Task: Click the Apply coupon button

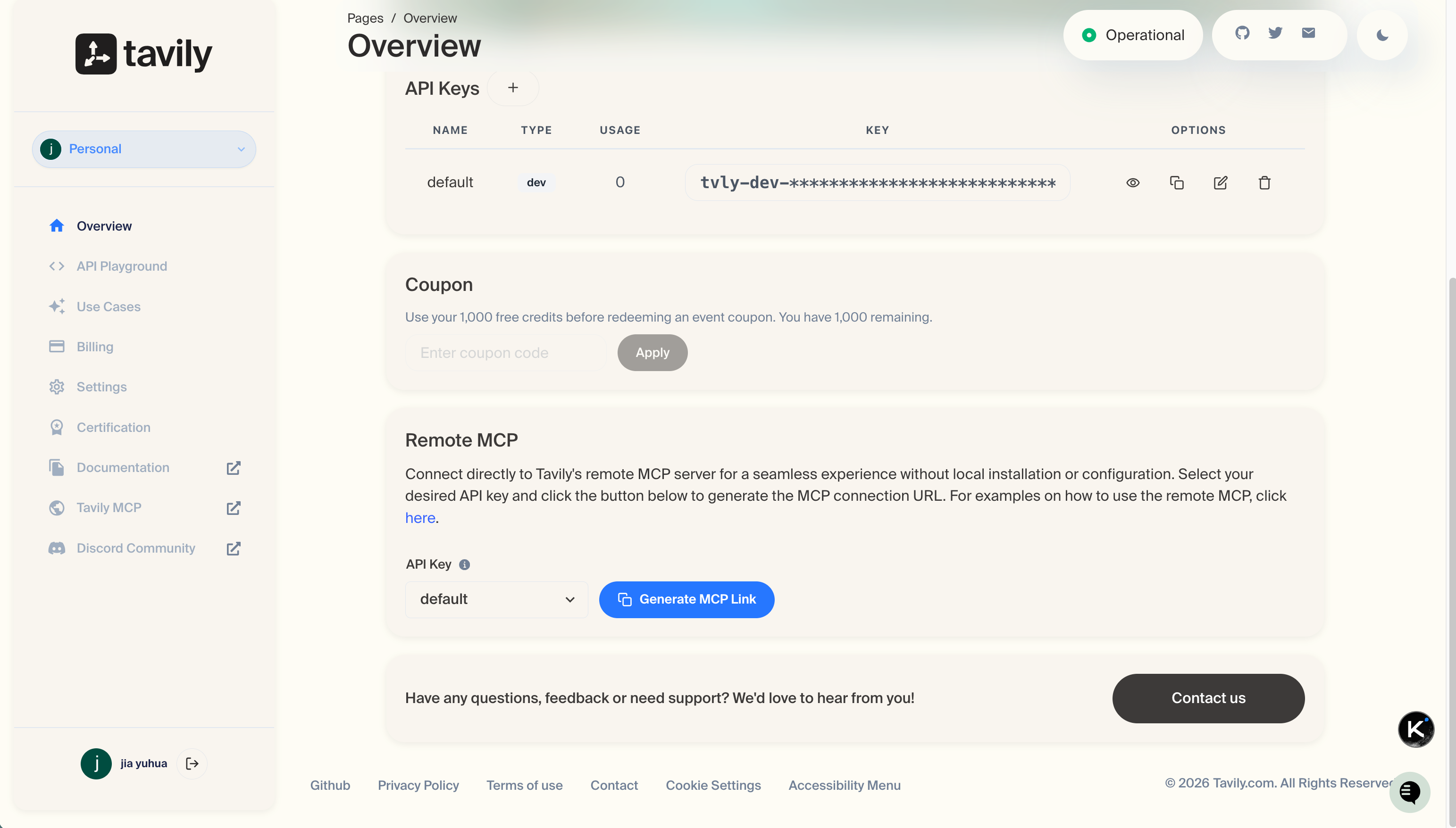Action: point(653,353)
